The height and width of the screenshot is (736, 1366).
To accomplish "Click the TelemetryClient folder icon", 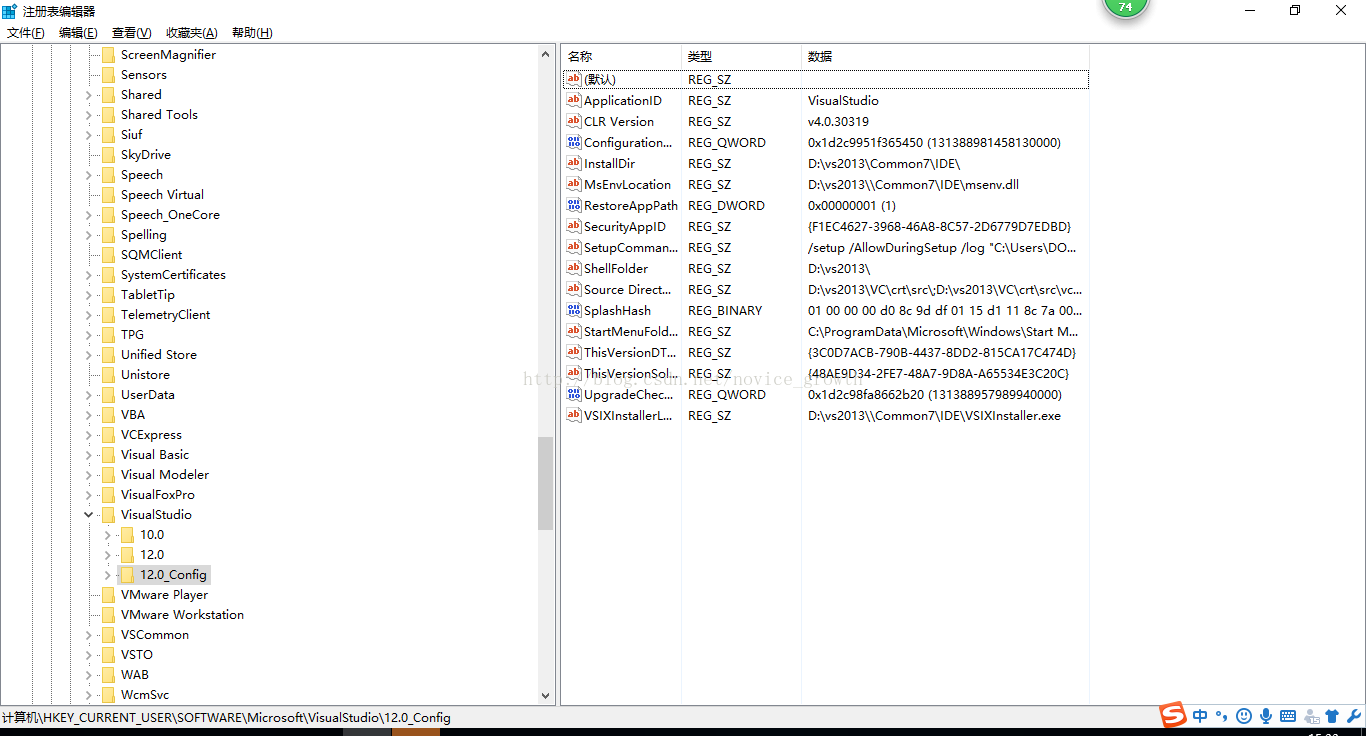I will pos(108,315).
